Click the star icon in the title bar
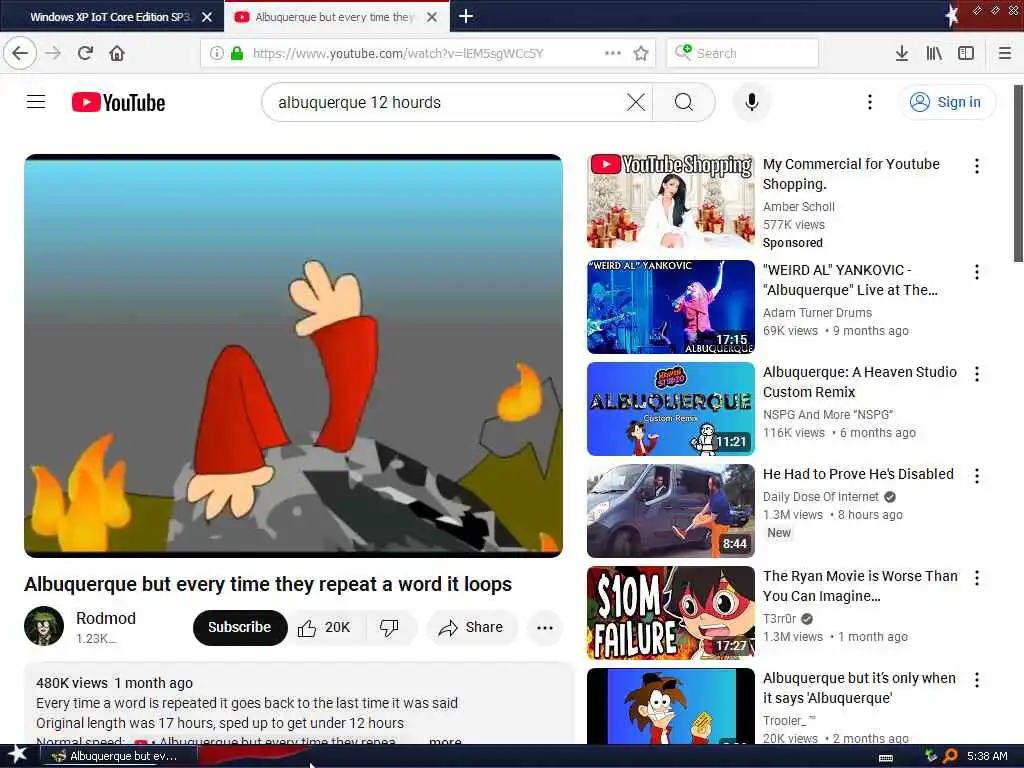The width and height of the screenshot is (1024, 768). [952, 15]
